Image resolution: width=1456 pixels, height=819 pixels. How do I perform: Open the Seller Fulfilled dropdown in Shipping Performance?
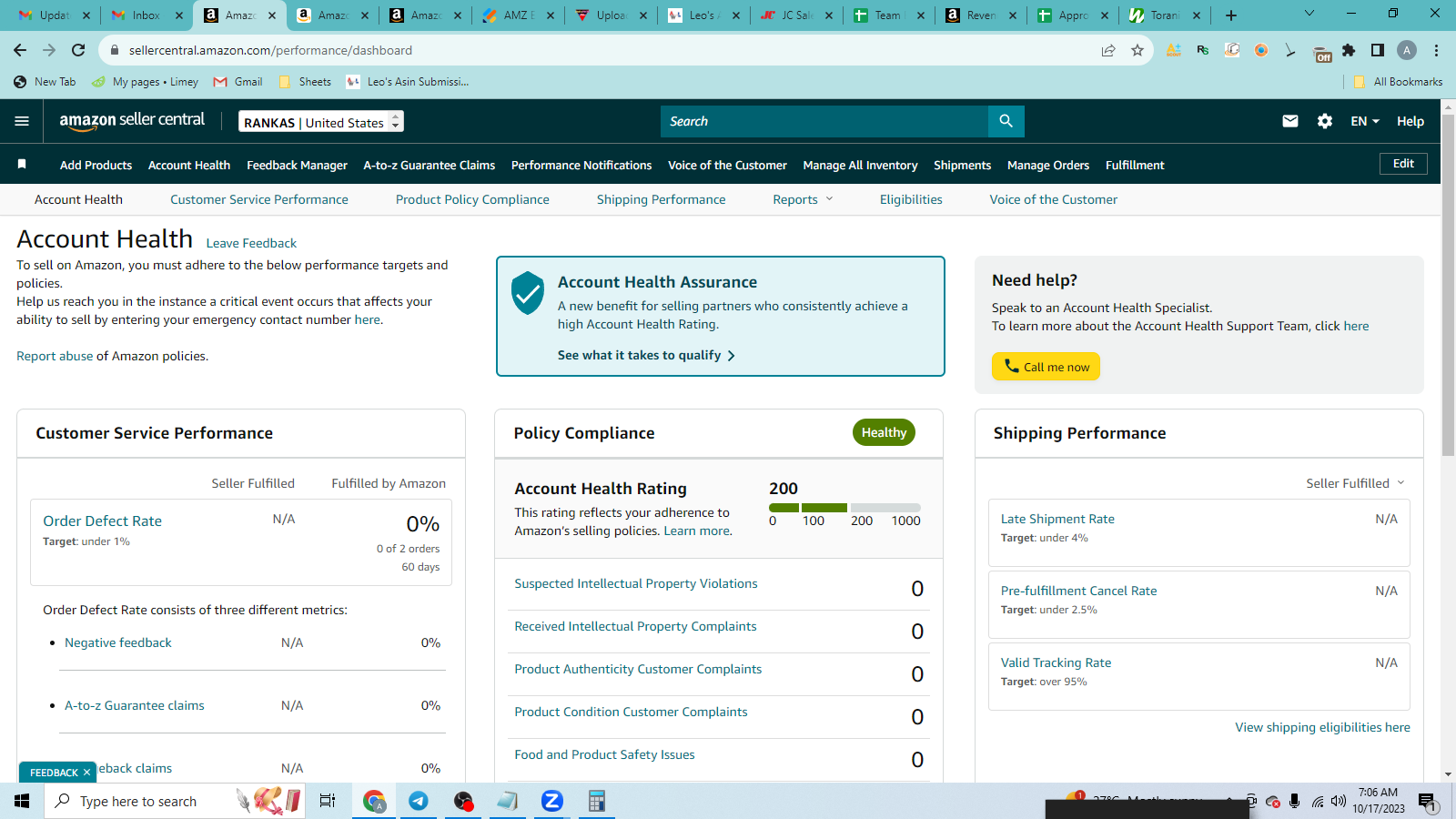(x=1355, y=483)
